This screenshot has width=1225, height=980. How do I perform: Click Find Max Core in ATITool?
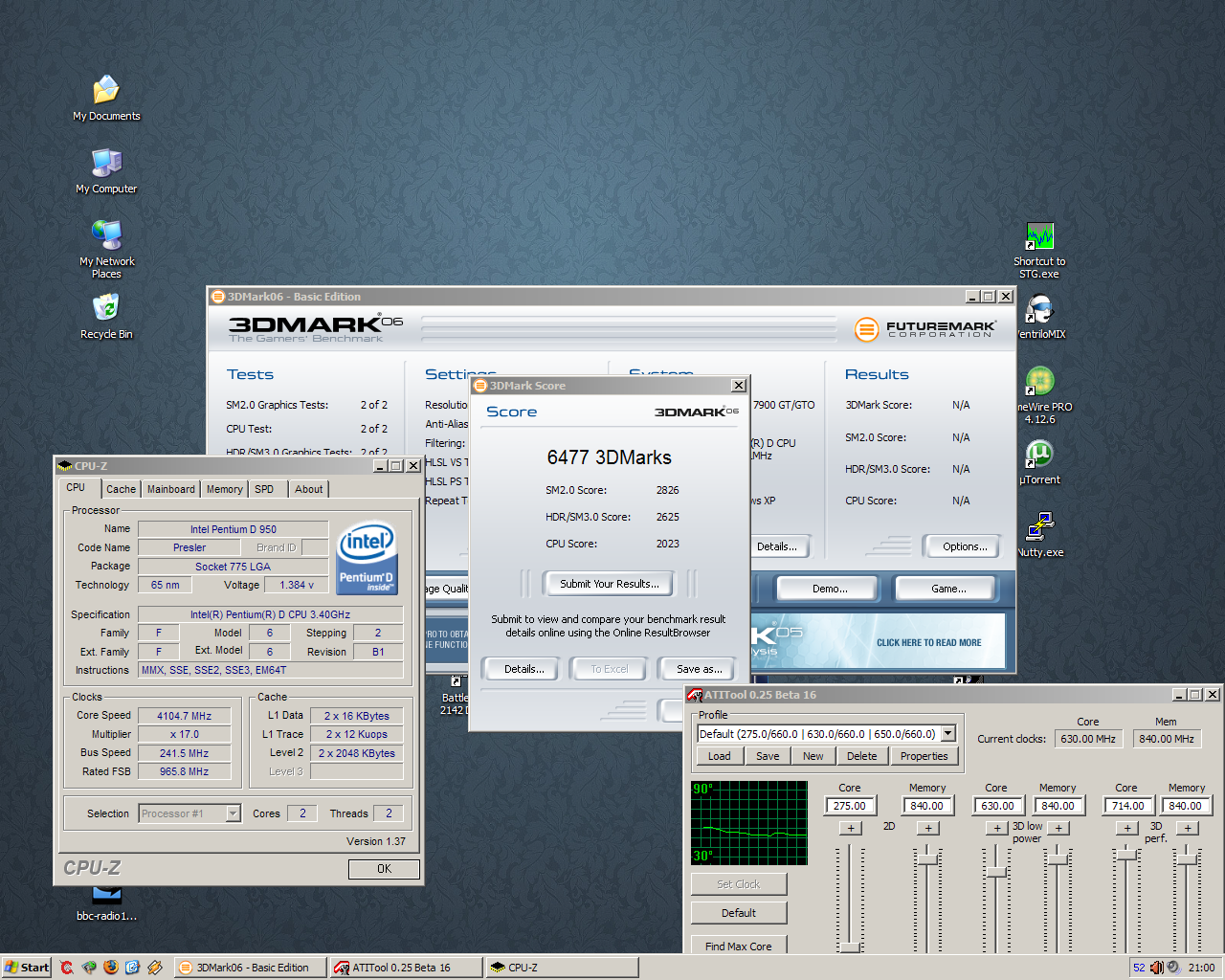tap(738, 946)
